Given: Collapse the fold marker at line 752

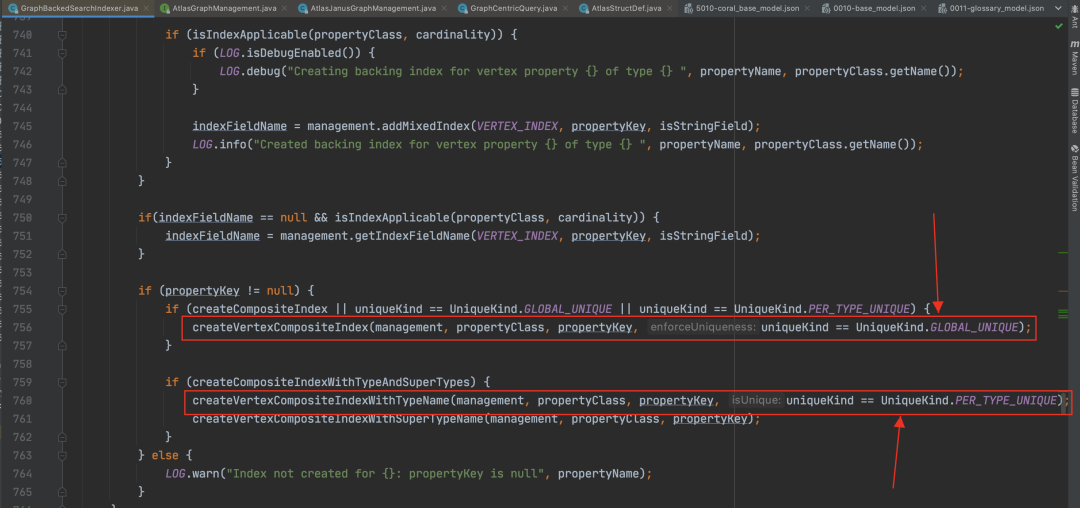Looking at the screenshot, I should [62, 254].
